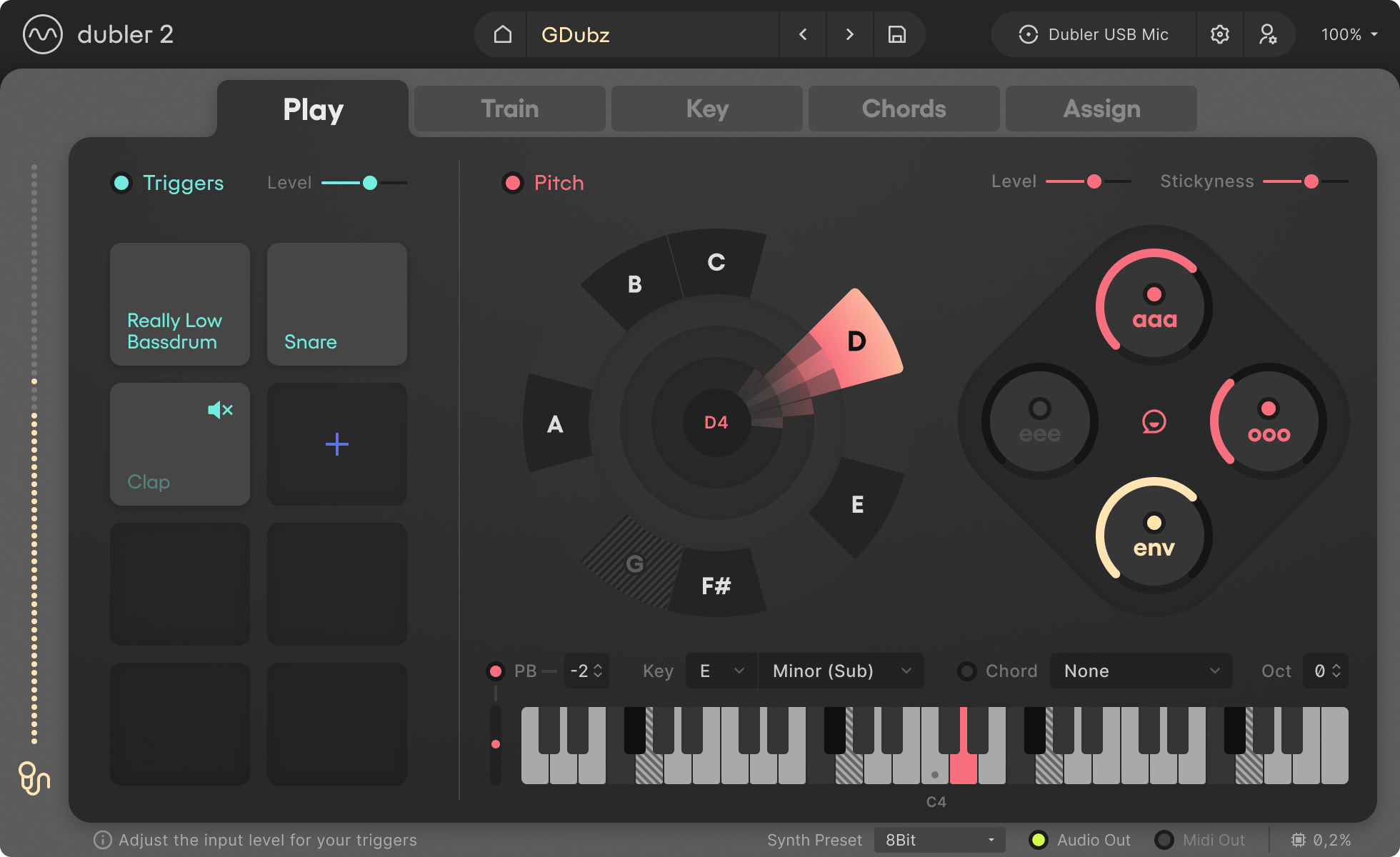Viewport: 1400px width, 857px height.
Task: Toggle the Pitch section on or off
Action: [512, 183]
